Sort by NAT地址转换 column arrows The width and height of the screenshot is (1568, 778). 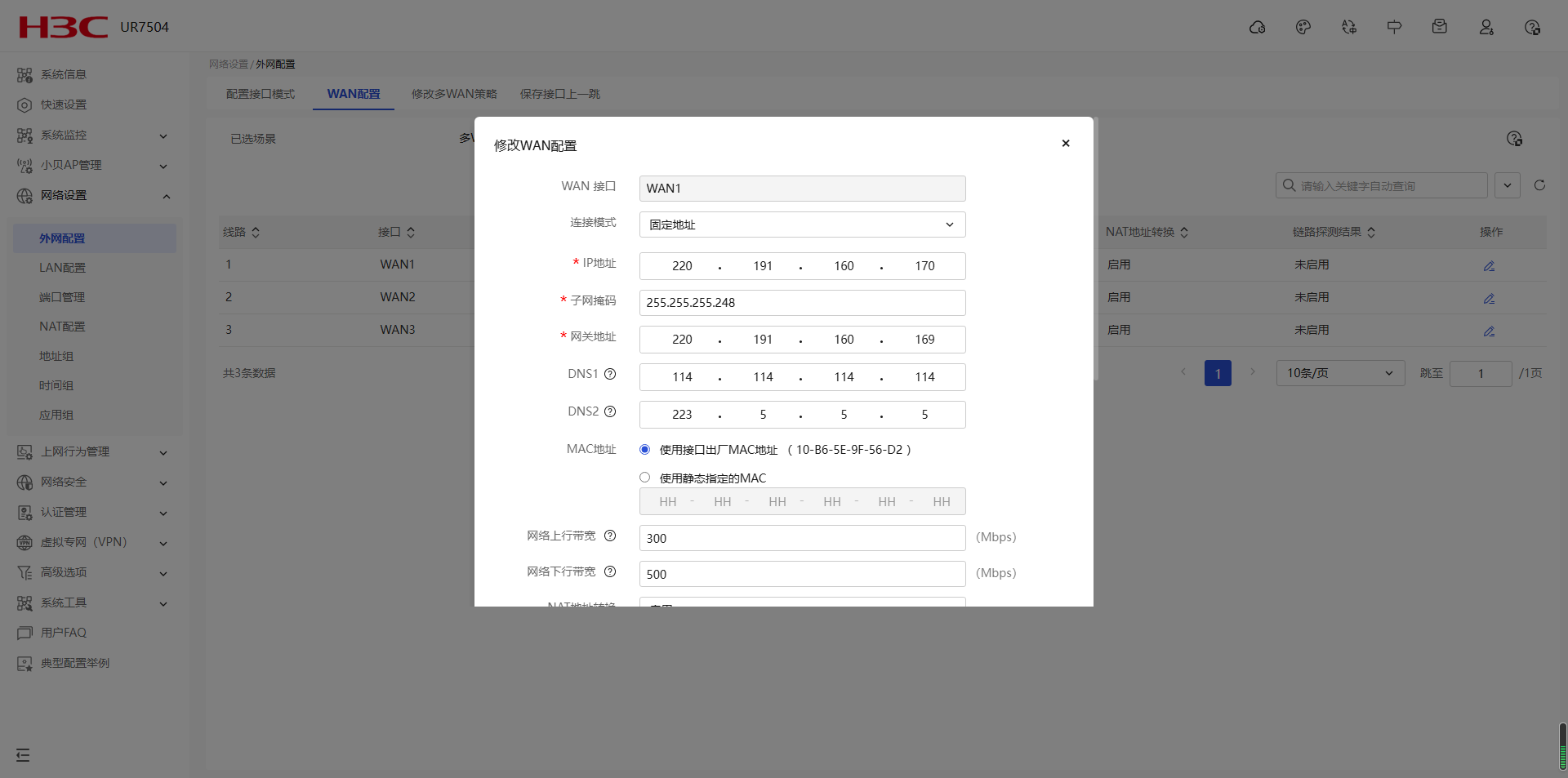1184,232
